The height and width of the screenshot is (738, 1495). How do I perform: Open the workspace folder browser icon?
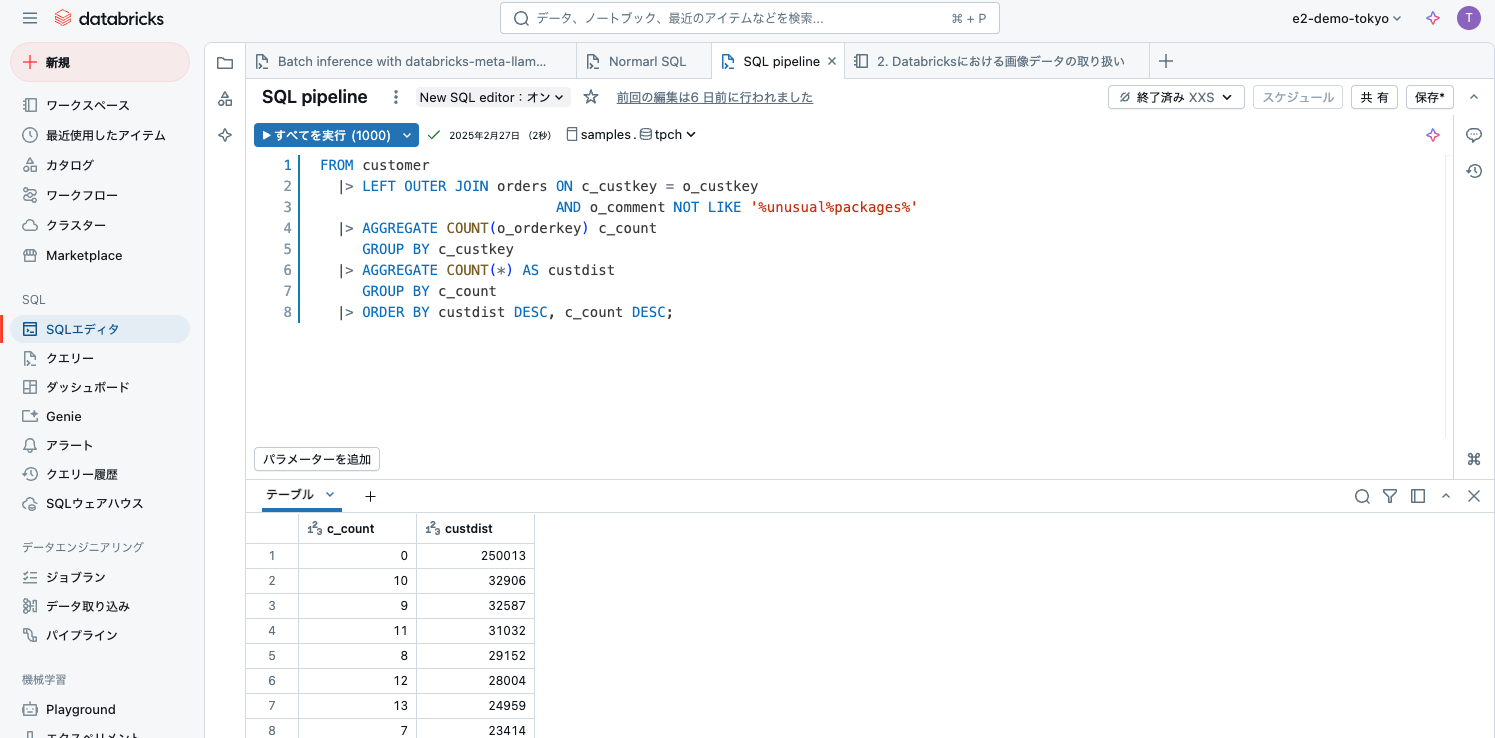click(x=225, y=63)
